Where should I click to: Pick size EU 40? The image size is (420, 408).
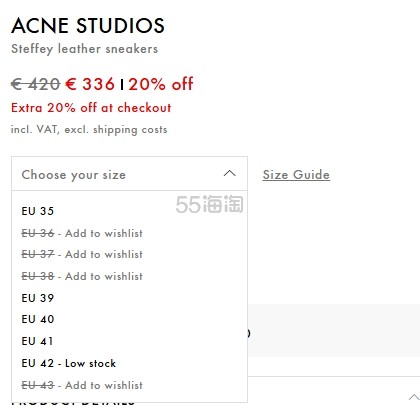click(129, 319)
